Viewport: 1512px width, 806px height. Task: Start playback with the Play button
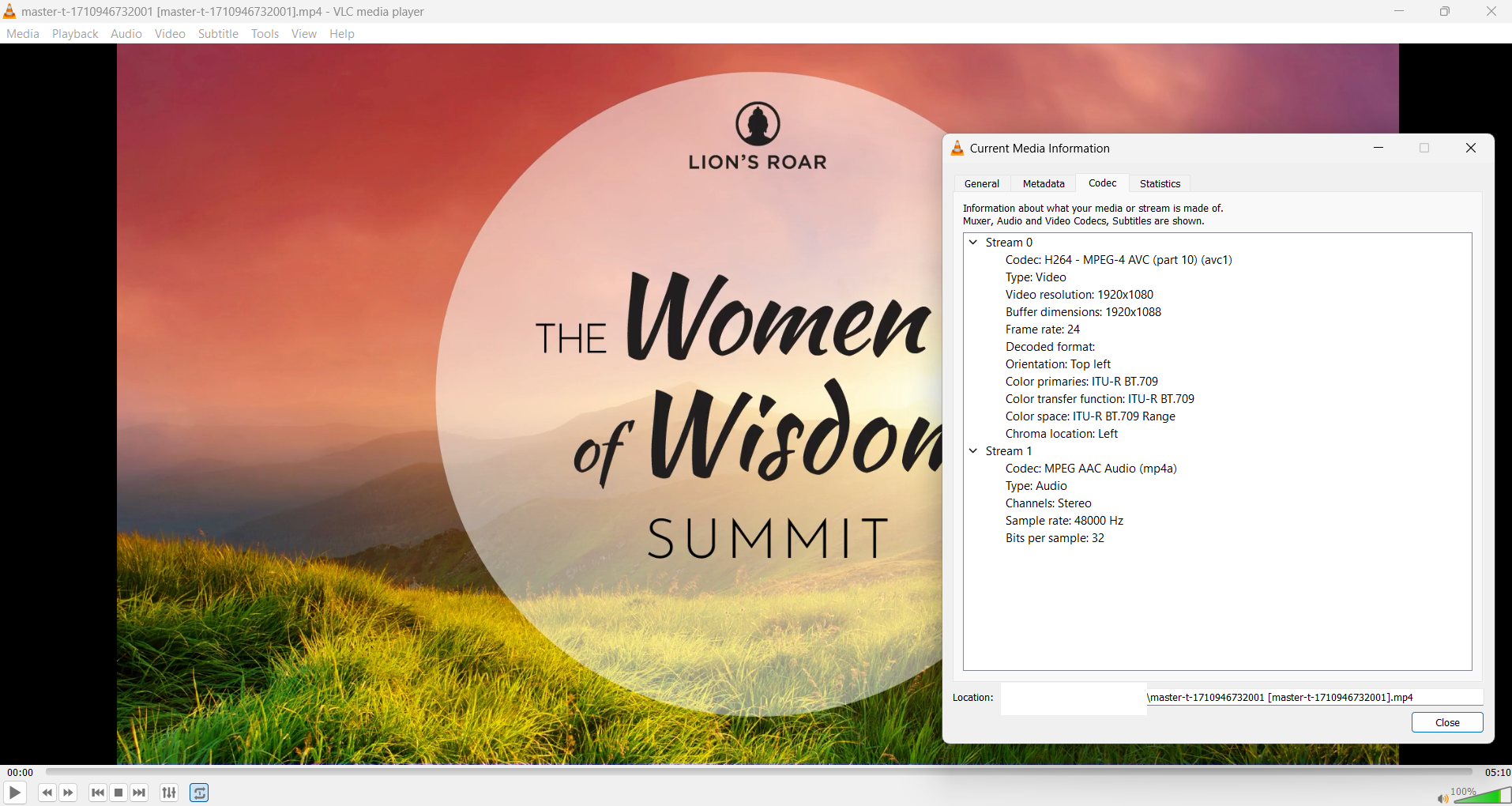coord(15,793)
